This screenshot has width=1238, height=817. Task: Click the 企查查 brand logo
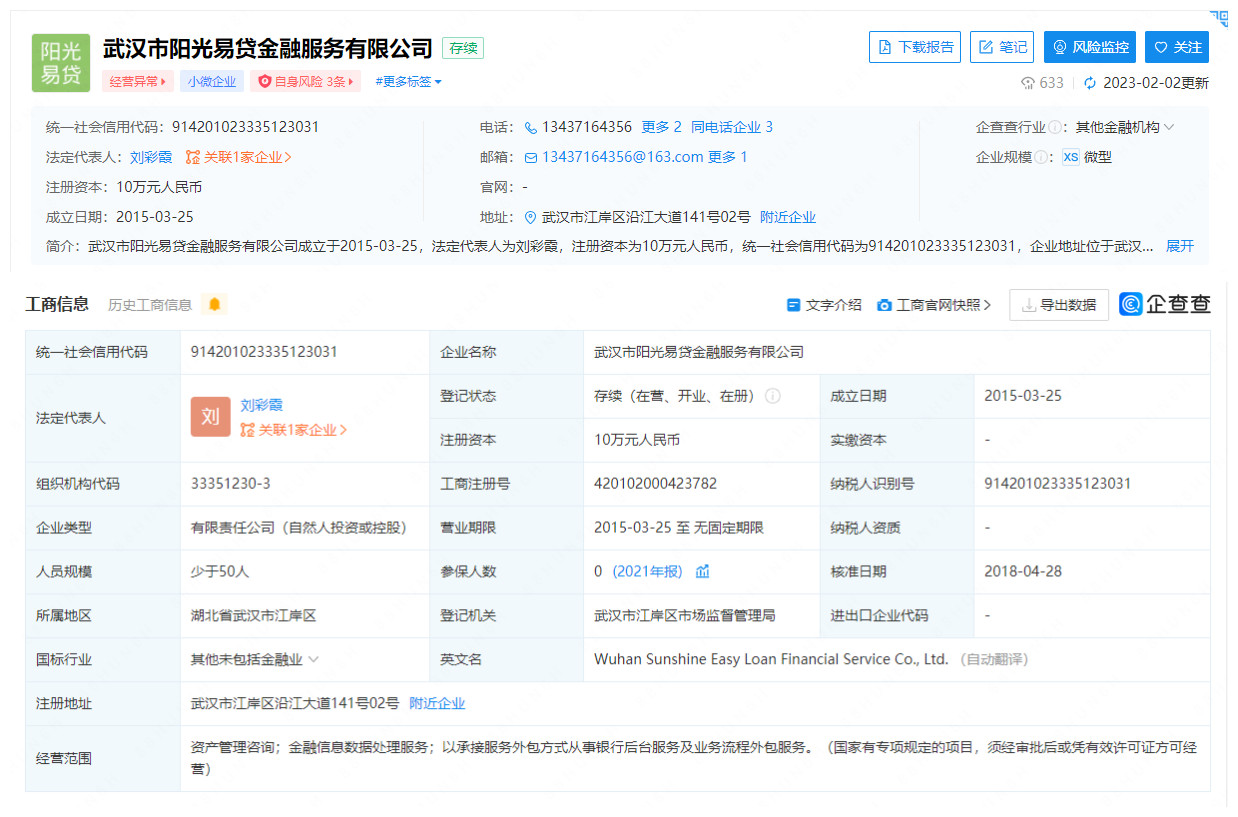(x=1165, y=304)
